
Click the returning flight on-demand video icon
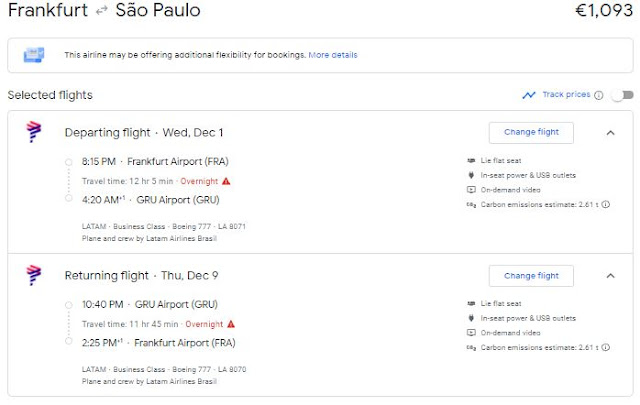[x=471, y=332]
